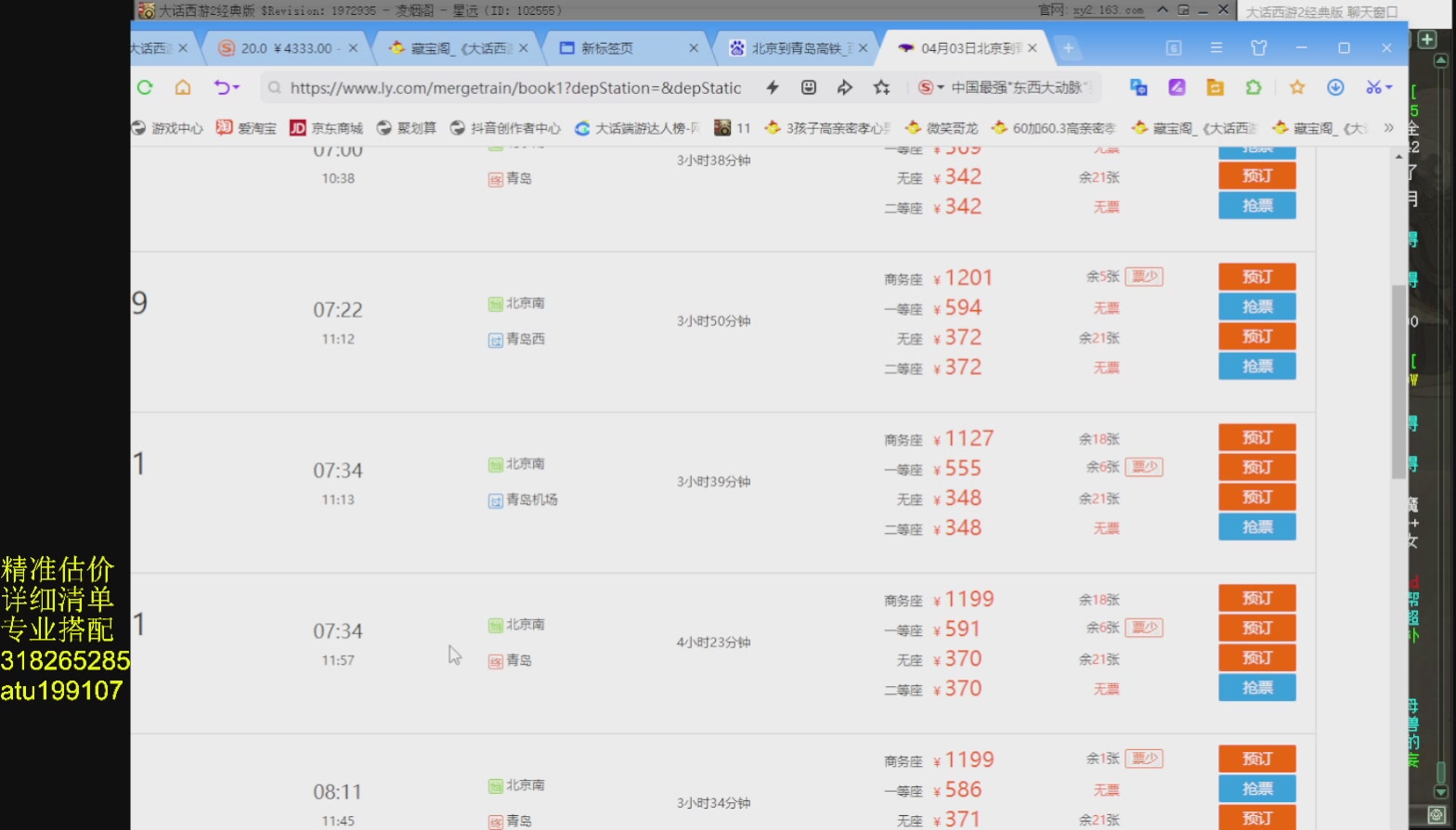Open the 京东商城 bookmark
The image size is (1456, 830).
326,128
